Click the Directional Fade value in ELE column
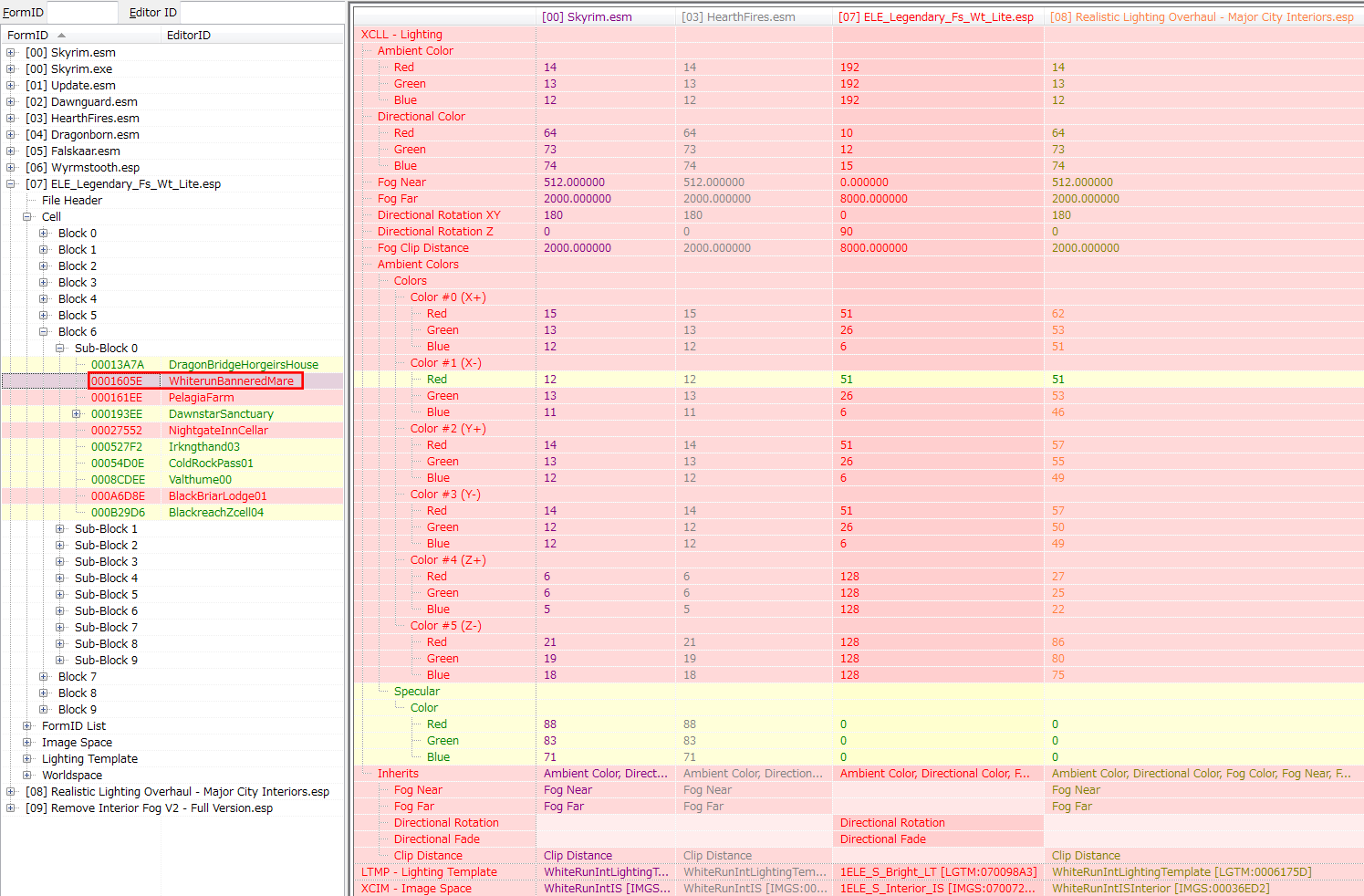 [x=883, y=839]
